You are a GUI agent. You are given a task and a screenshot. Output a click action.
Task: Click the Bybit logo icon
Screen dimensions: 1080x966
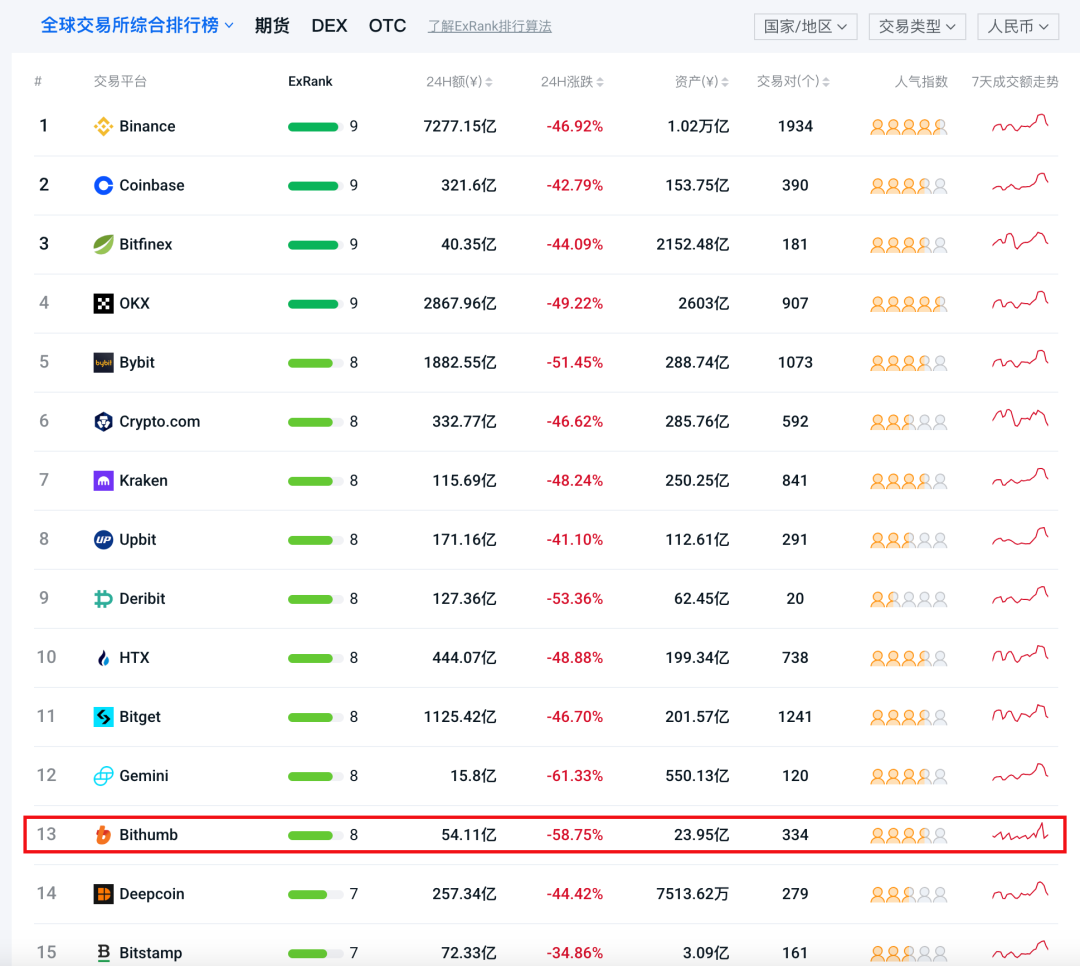pyautogui.click(x=103, y=362)
